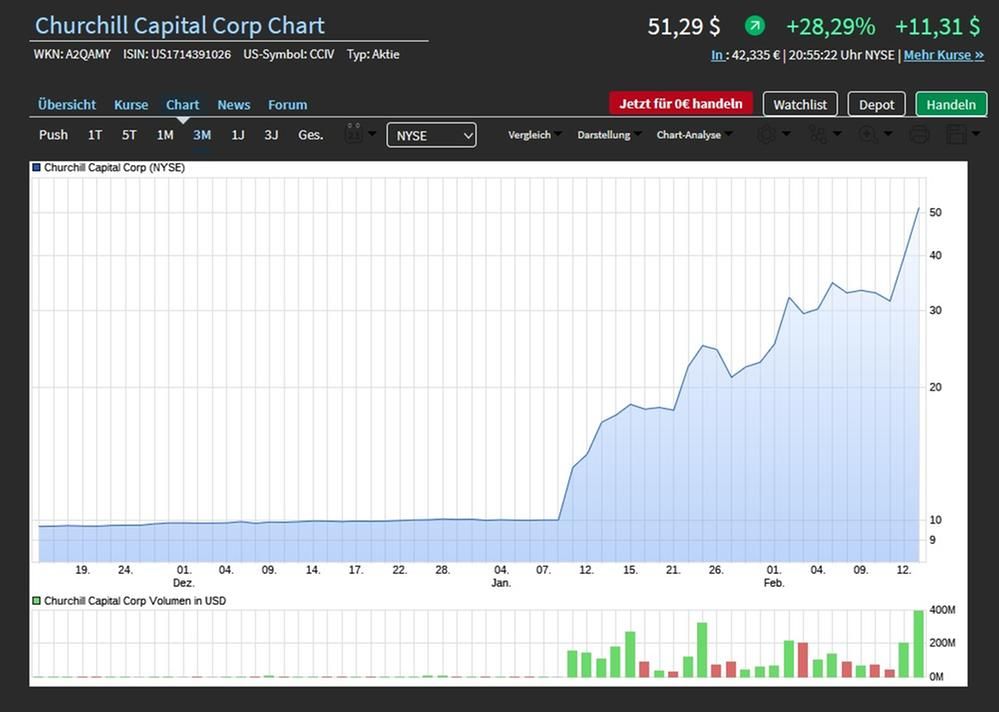Toggle the Push live update mode

[52, 134]
